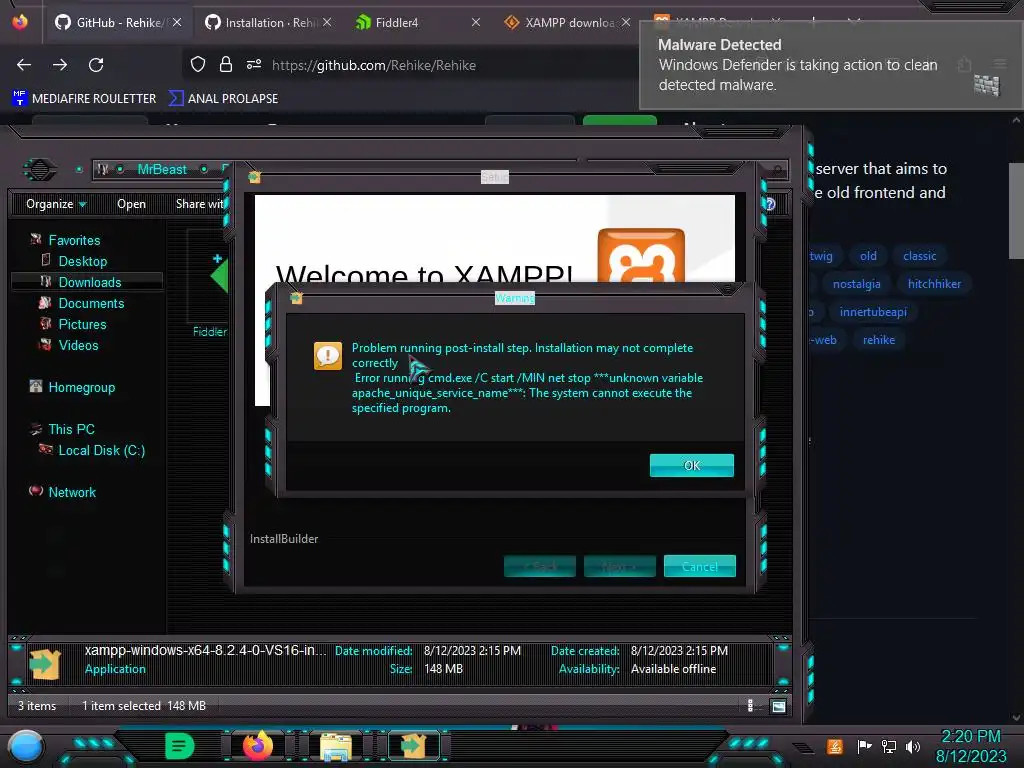This screenshot has width=1024, height=768.
Task: Click Share with in the Explorer toolbar
Action: tap(200, 204)
